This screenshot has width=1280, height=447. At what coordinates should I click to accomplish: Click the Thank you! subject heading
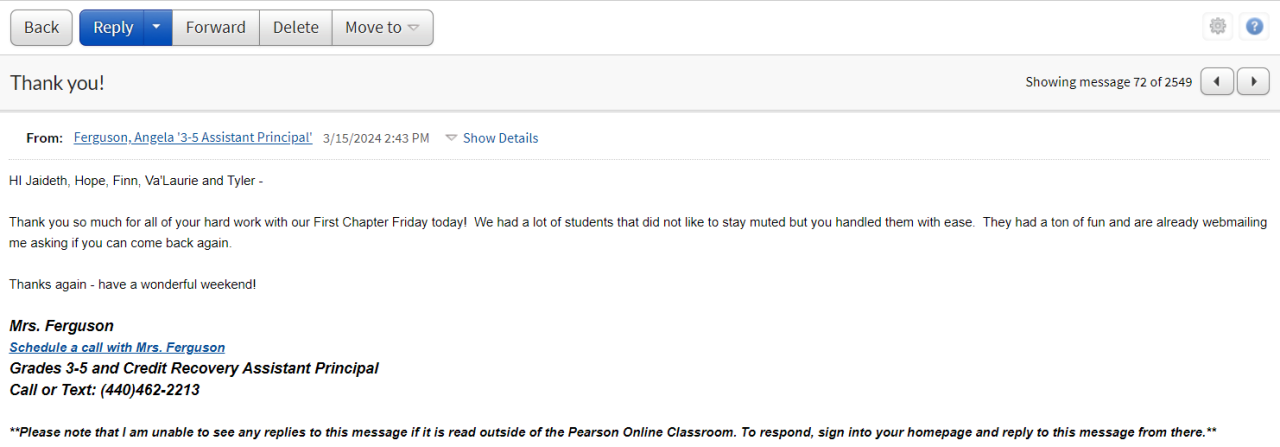click(x=57, y=83)
